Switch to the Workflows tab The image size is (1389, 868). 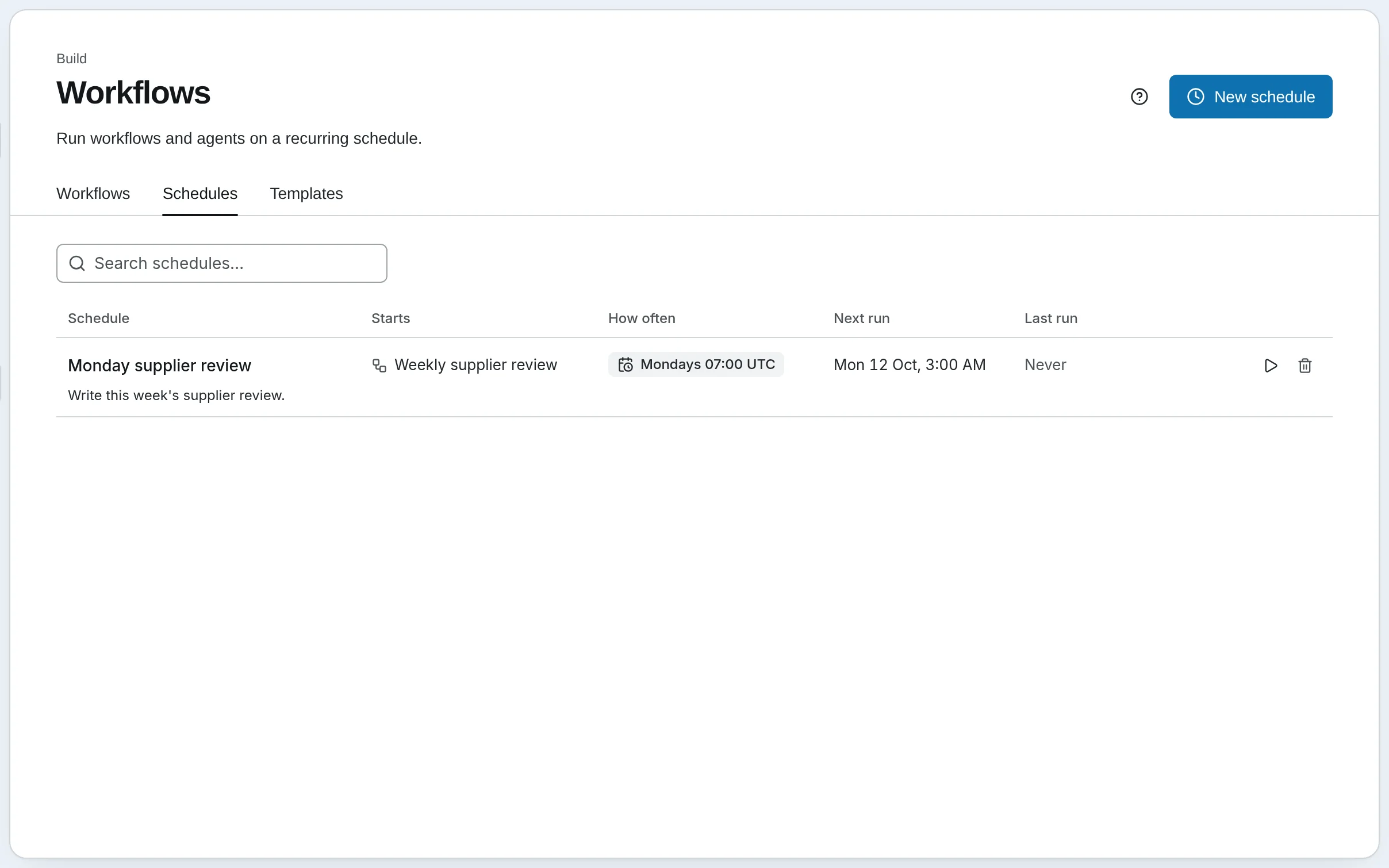click(93, 194)
